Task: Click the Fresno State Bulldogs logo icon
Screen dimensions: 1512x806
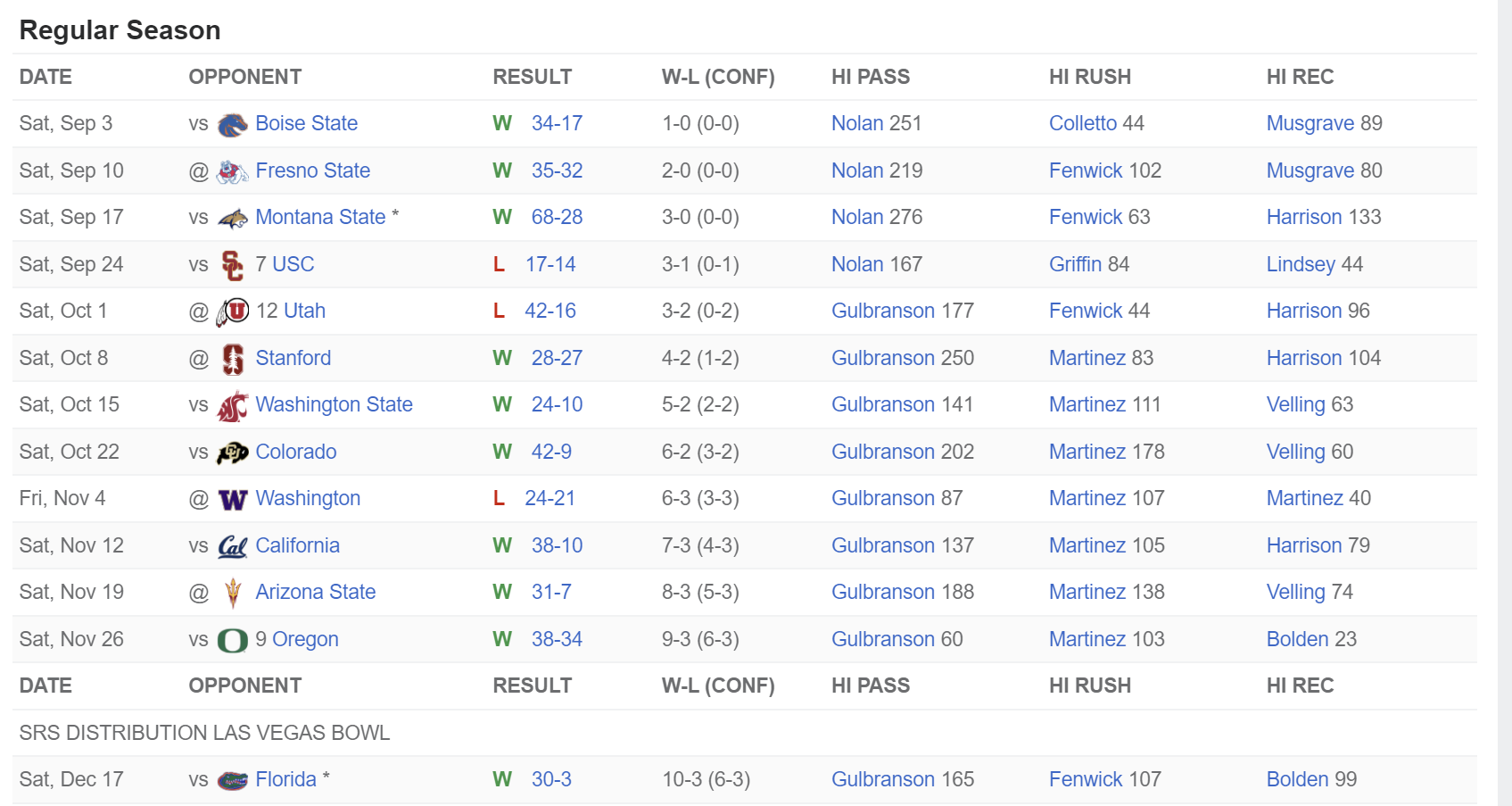Action: click(x=233, y=171)
